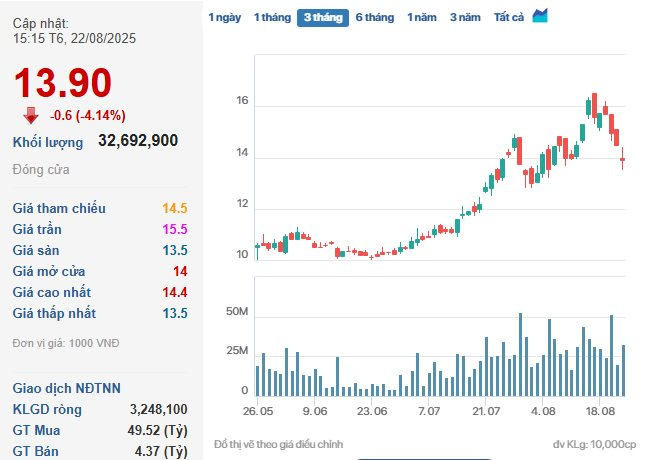Click the Giá tham chiếu value 14.5
Screen dimensions: 660x460
(175, 209)
